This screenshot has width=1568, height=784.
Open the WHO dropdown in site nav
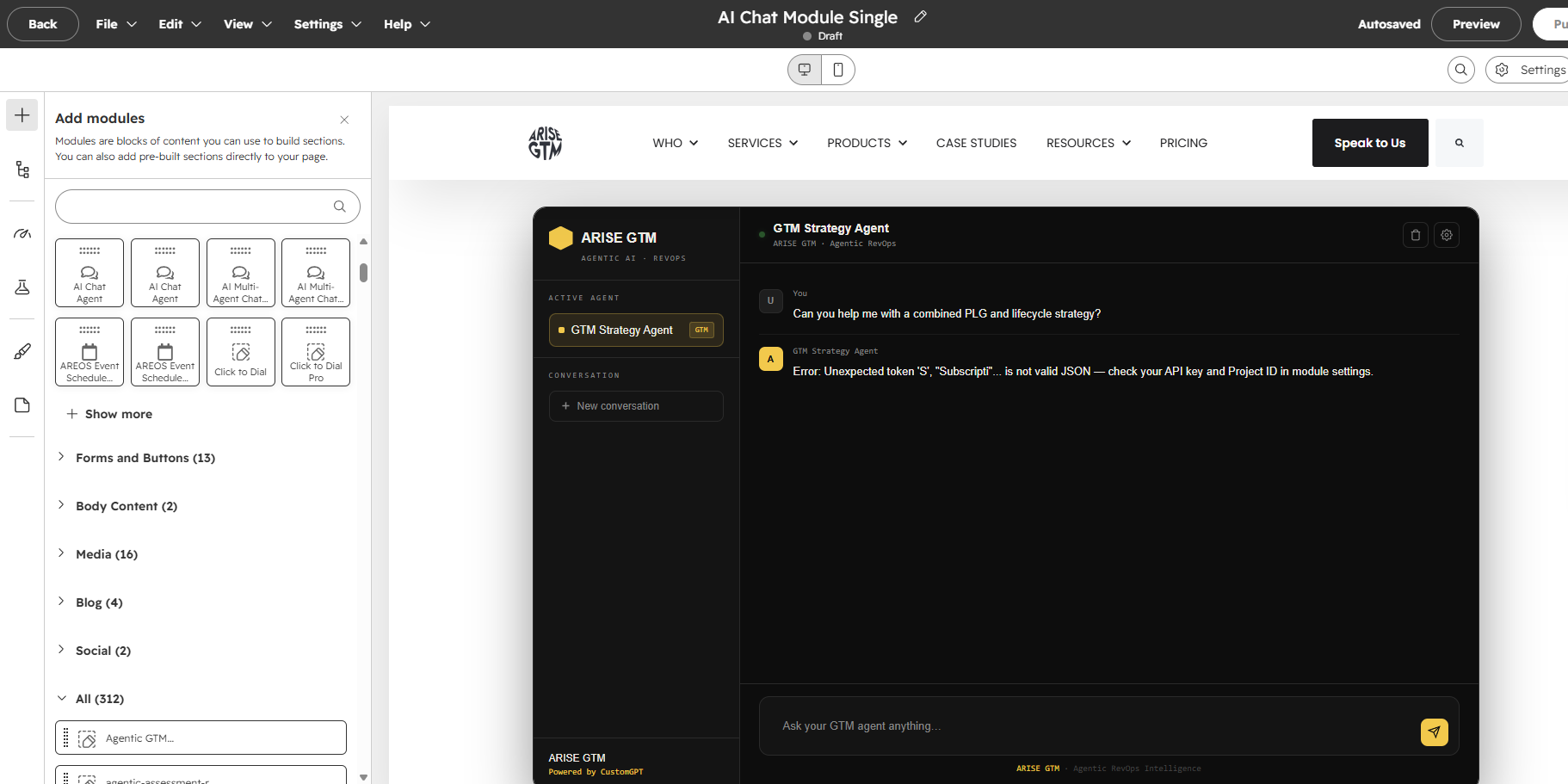(676, 143)
